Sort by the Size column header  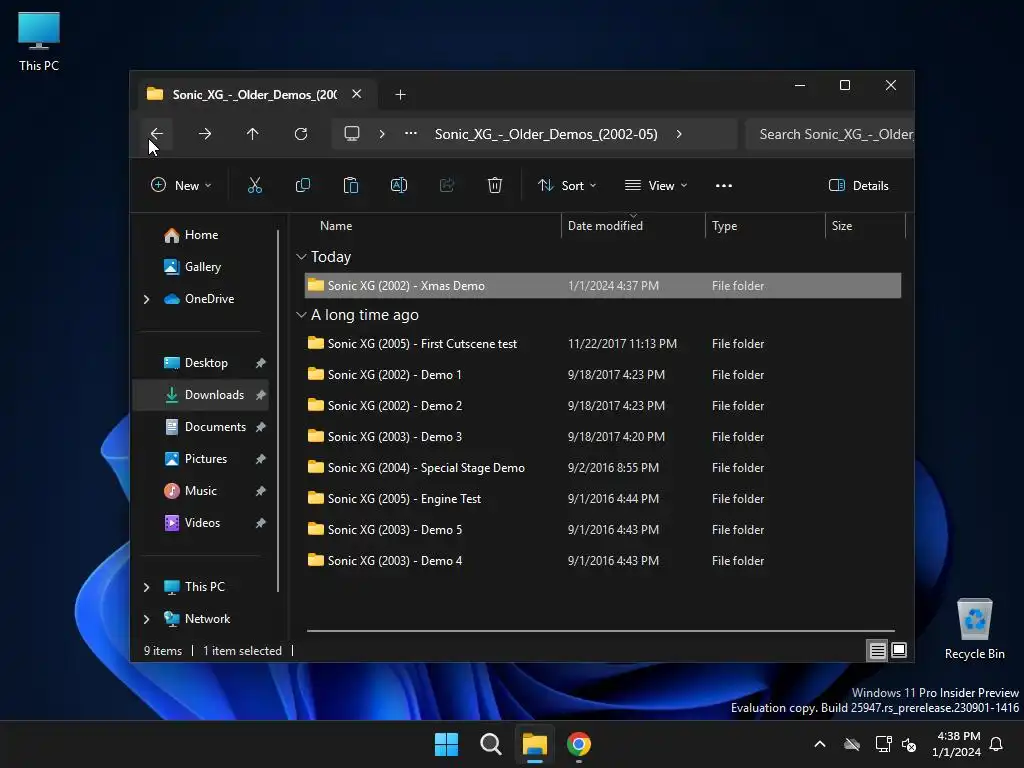pos(865,226)
